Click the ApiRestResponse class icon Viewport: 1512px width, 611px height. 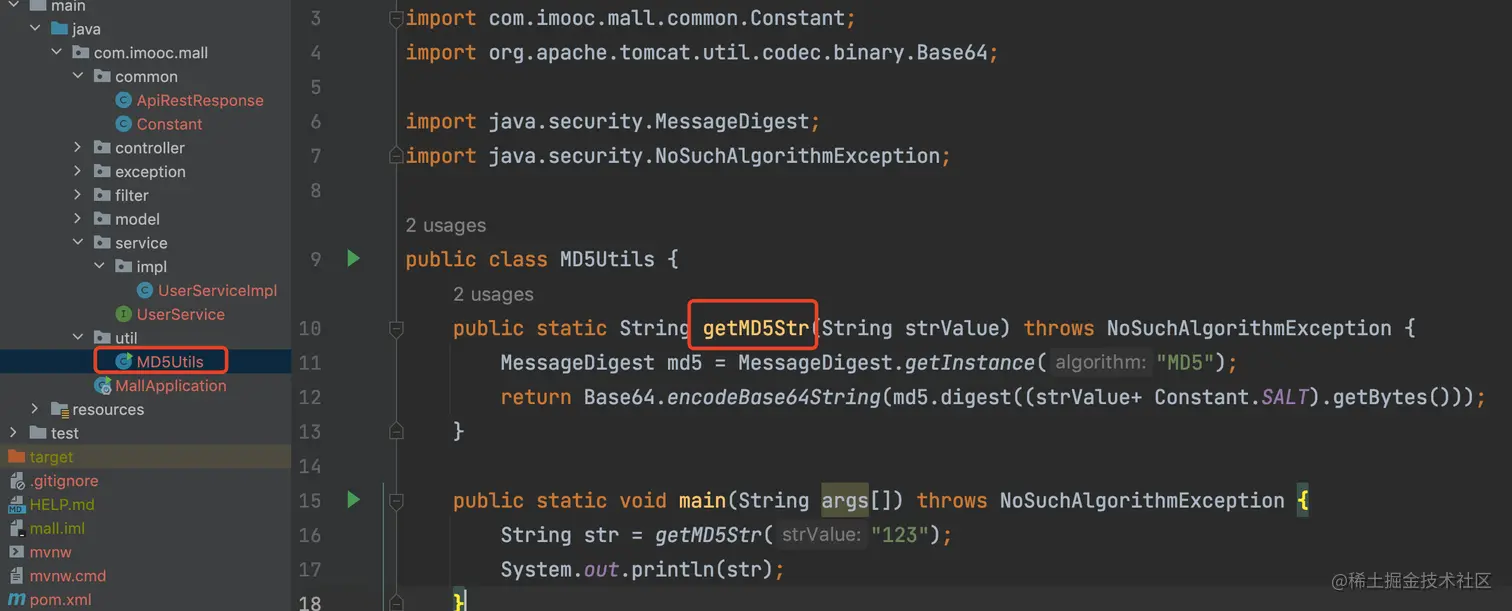[124, 100]
